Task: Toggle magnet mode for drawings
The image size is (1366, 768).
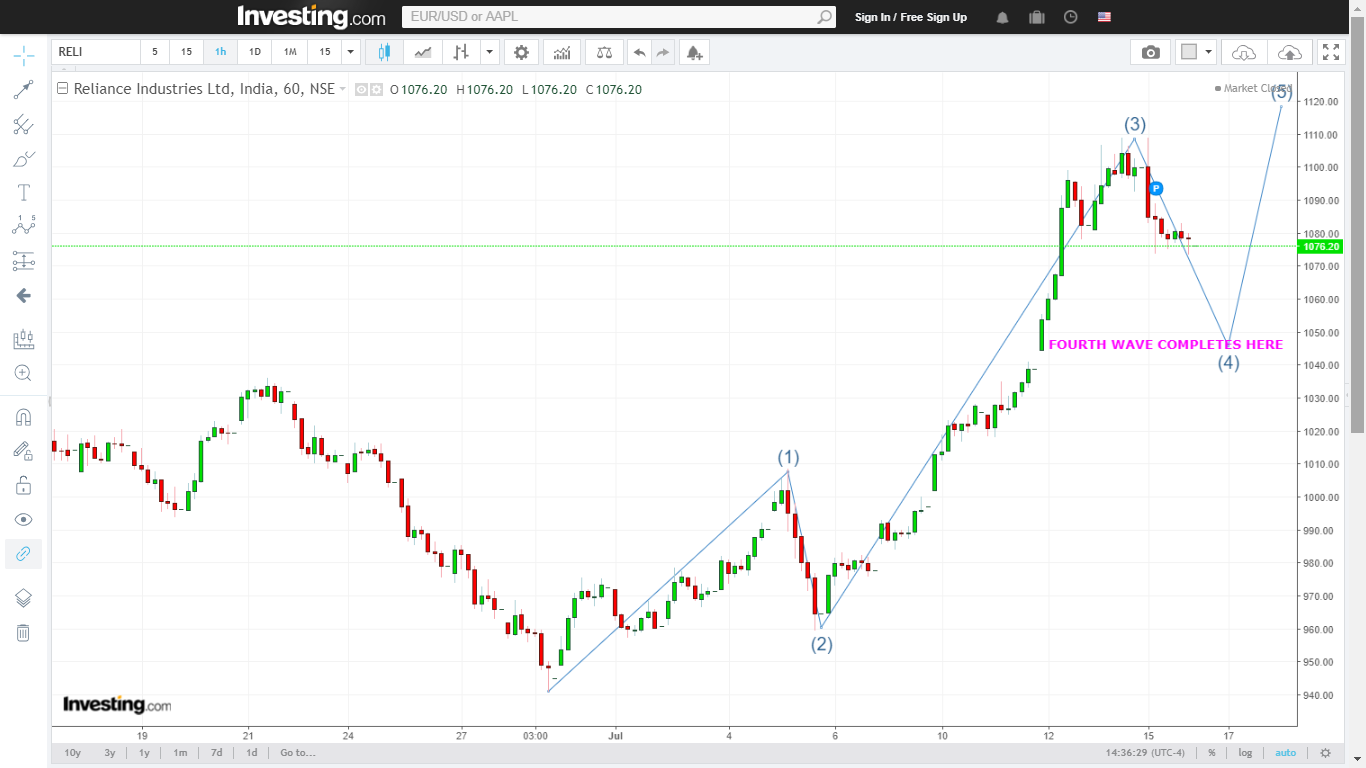Action: pos(23,417)
